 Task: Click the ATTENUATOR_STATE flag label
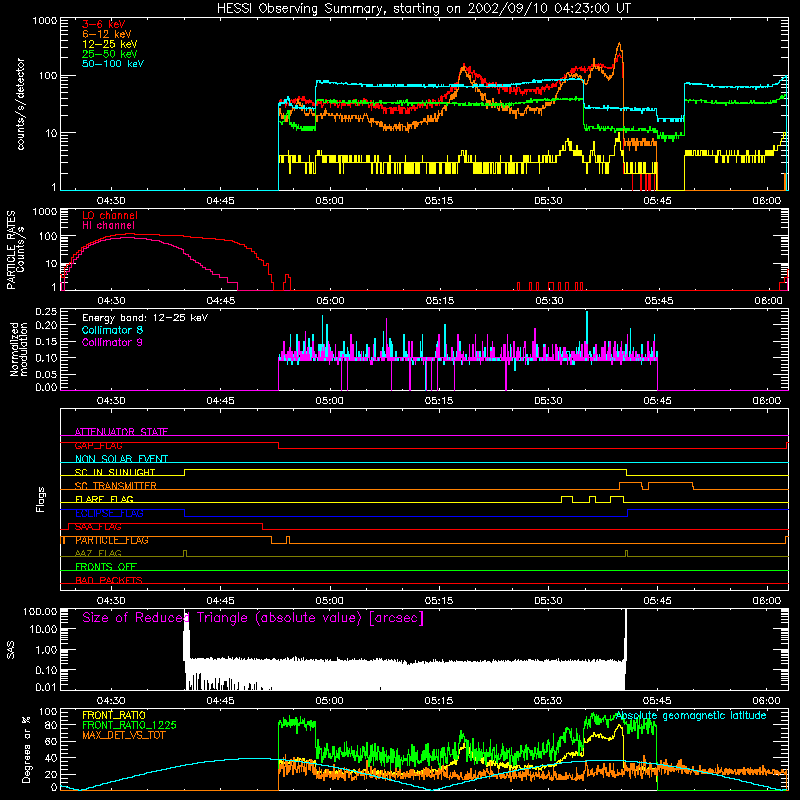pyautogui.click(x=121, y=432)
